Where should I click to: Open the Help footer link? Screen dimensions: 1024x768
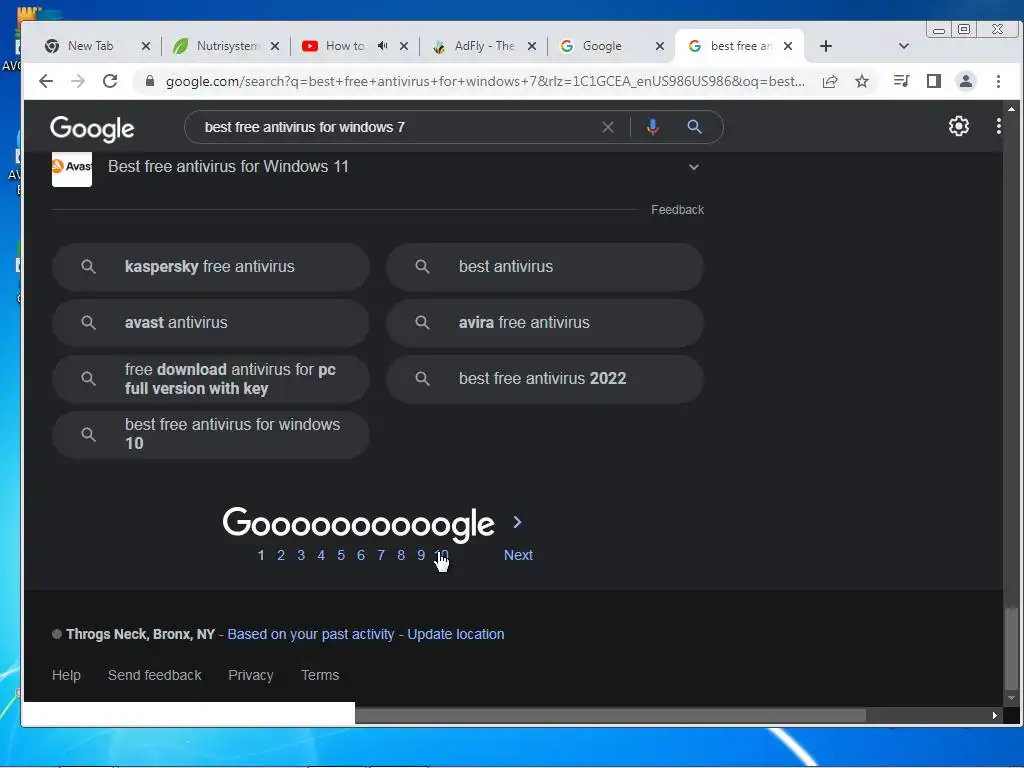66,675
